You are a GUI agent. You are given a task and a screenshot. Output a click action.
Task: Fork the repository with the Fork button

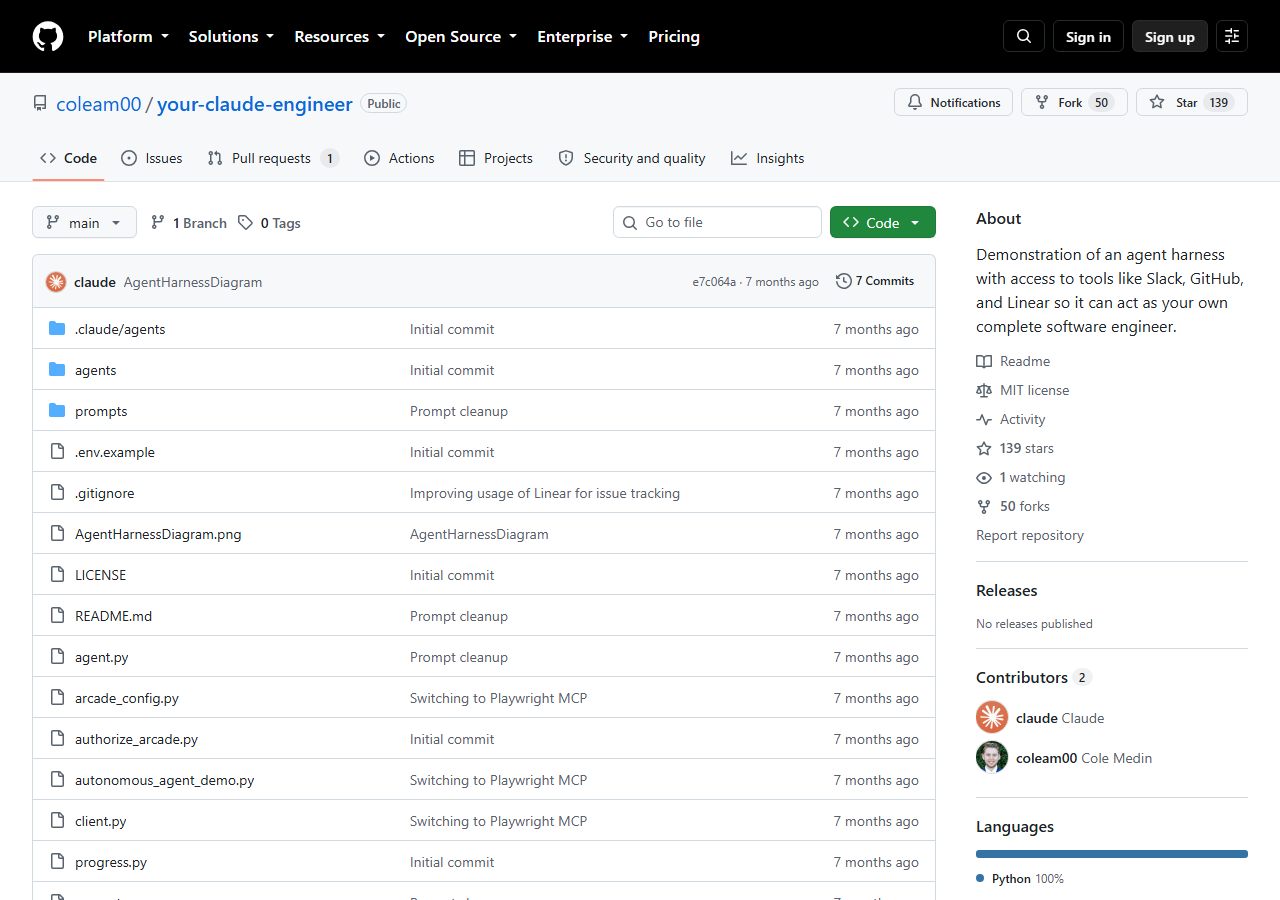(x=1074, y=102)
